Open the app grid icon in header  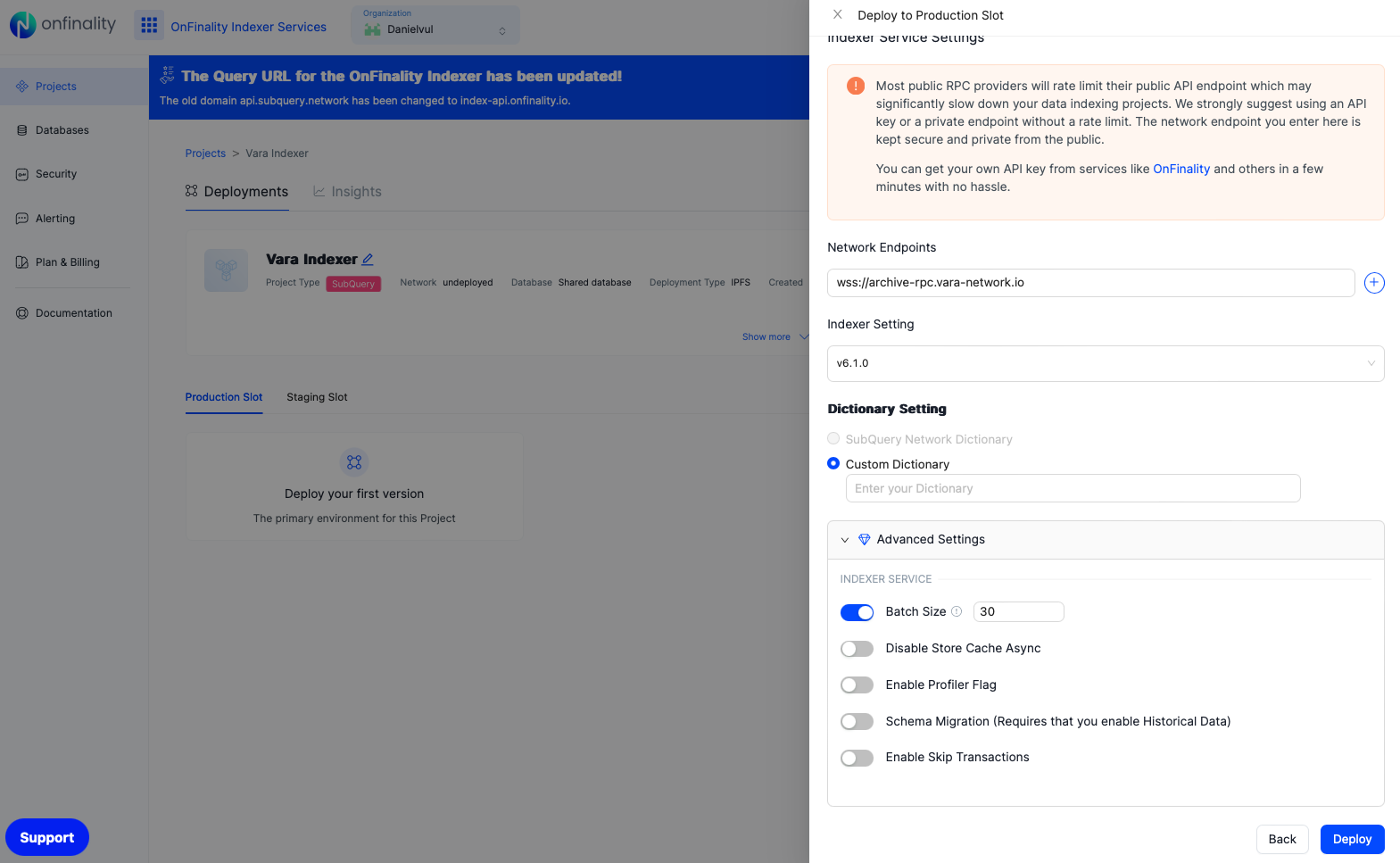(149, 26)
